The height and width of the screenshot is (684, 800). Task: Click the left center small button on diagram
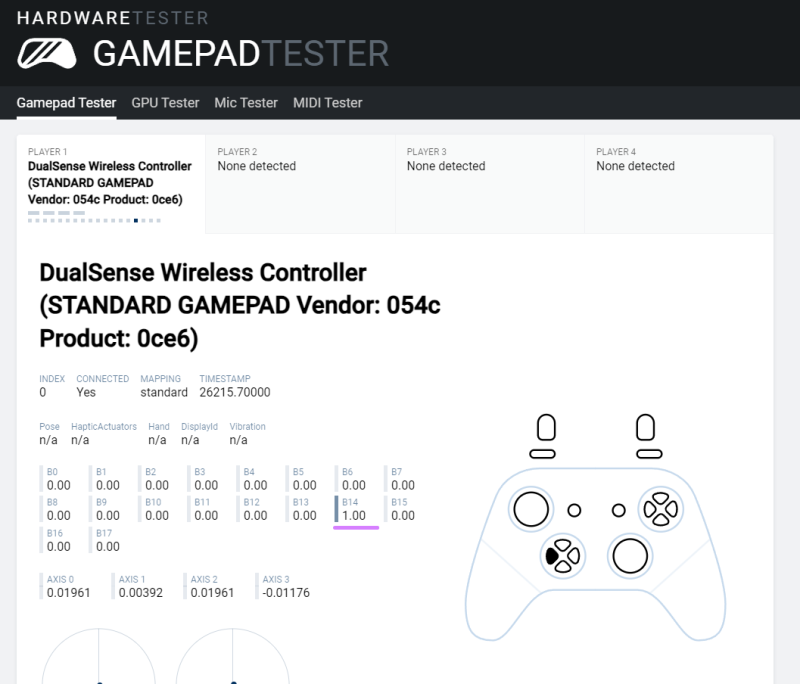point(574,510)
